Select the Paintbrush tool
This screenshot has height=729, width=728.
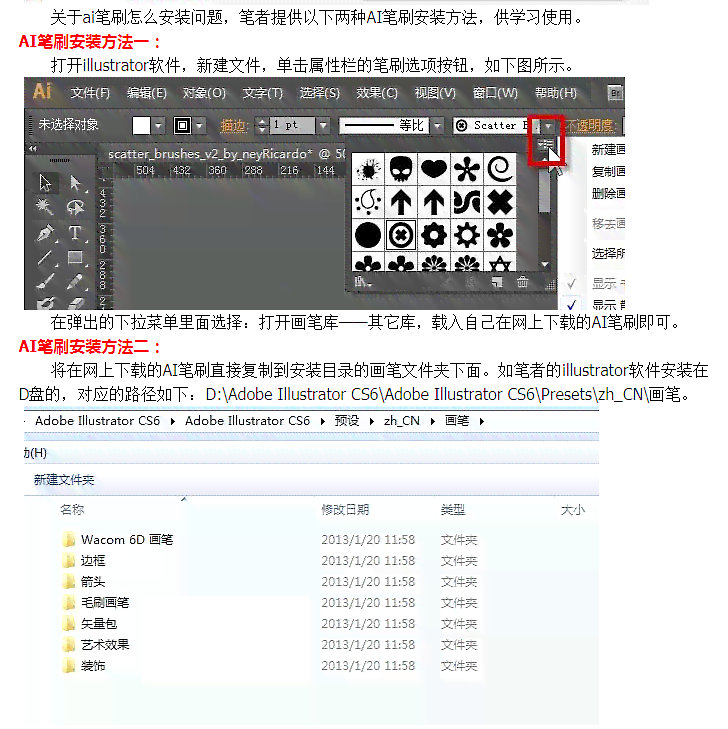tap(45, 281)
